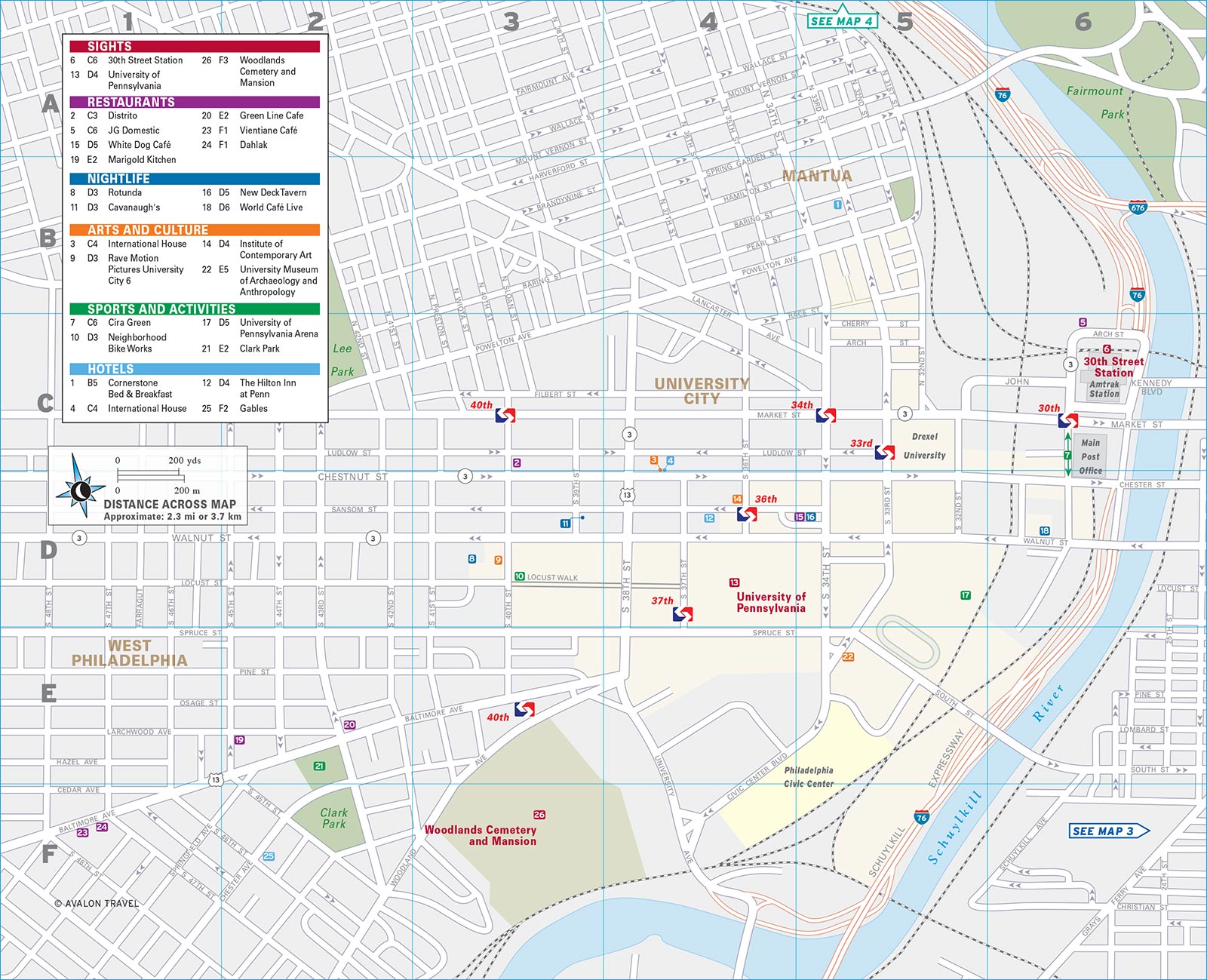Click purple map marker 5 near Arch Street
This screenshot has height=980, width=1207.
click(x=1083, y=322)
